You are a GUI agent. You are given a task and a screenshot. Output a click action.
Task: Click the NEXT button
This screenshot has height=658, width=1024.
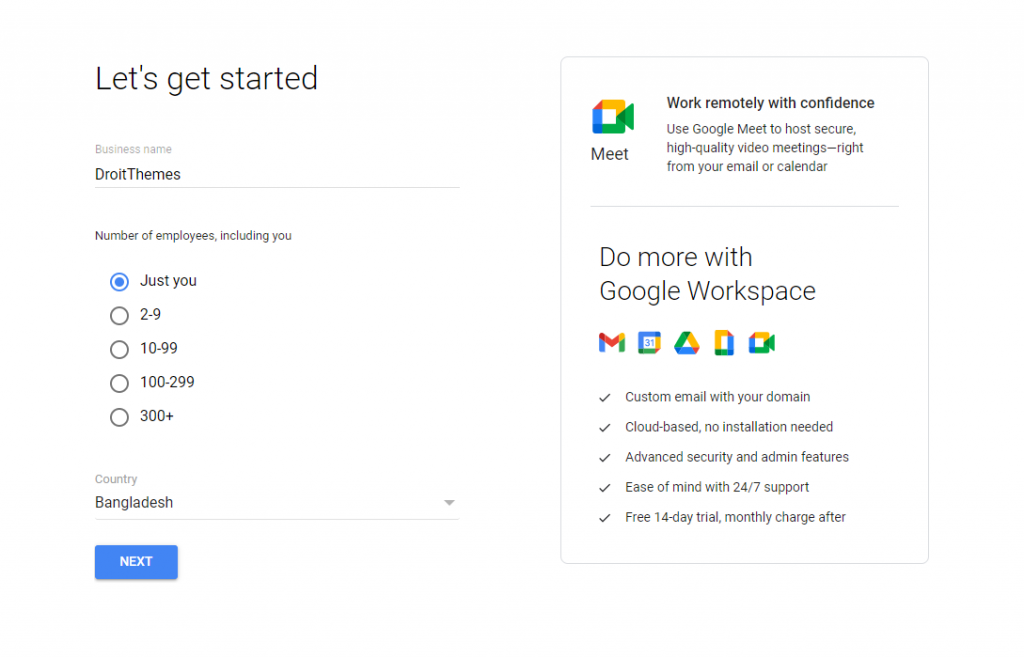pos(136,562)
